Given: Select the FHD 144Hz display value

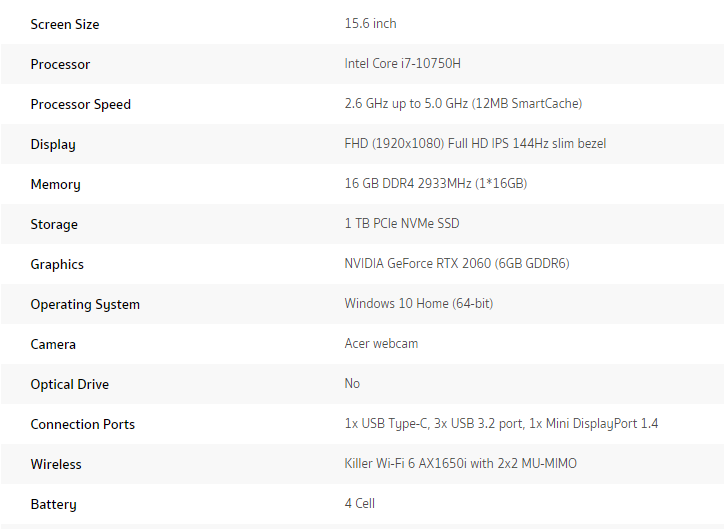Looking at the screenshot, I should click(x=475, y=144).
